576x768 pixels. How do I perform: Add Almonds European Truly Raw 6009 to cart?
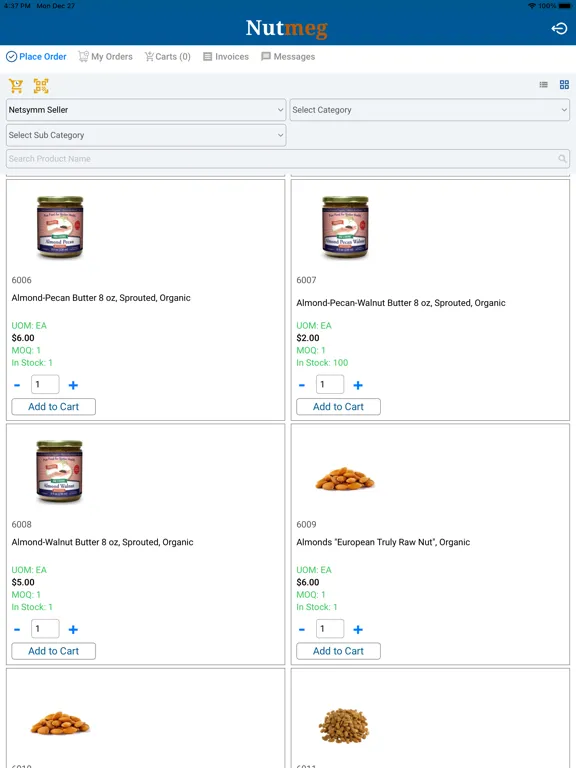click(338, 651)
